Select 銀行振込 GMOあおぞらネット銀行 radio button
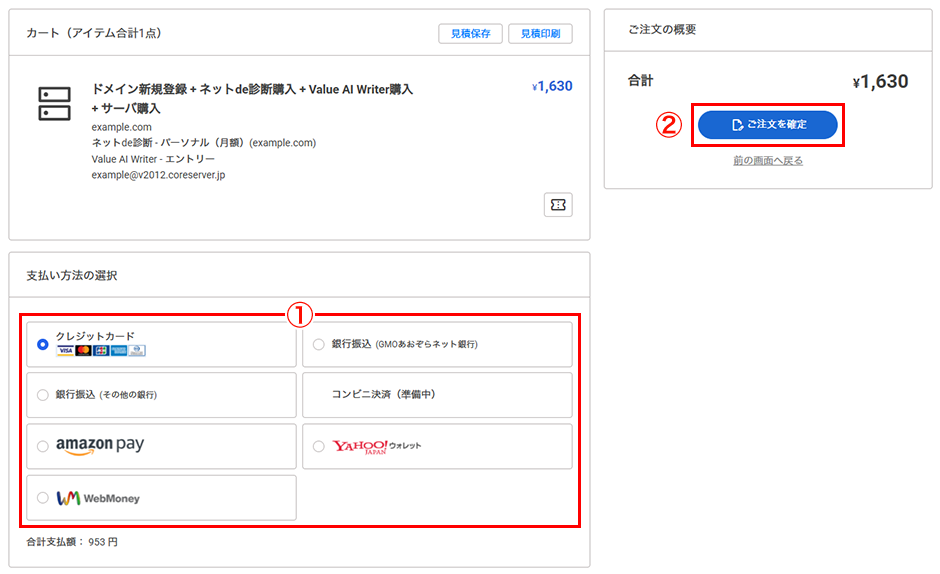 point(319,344)
